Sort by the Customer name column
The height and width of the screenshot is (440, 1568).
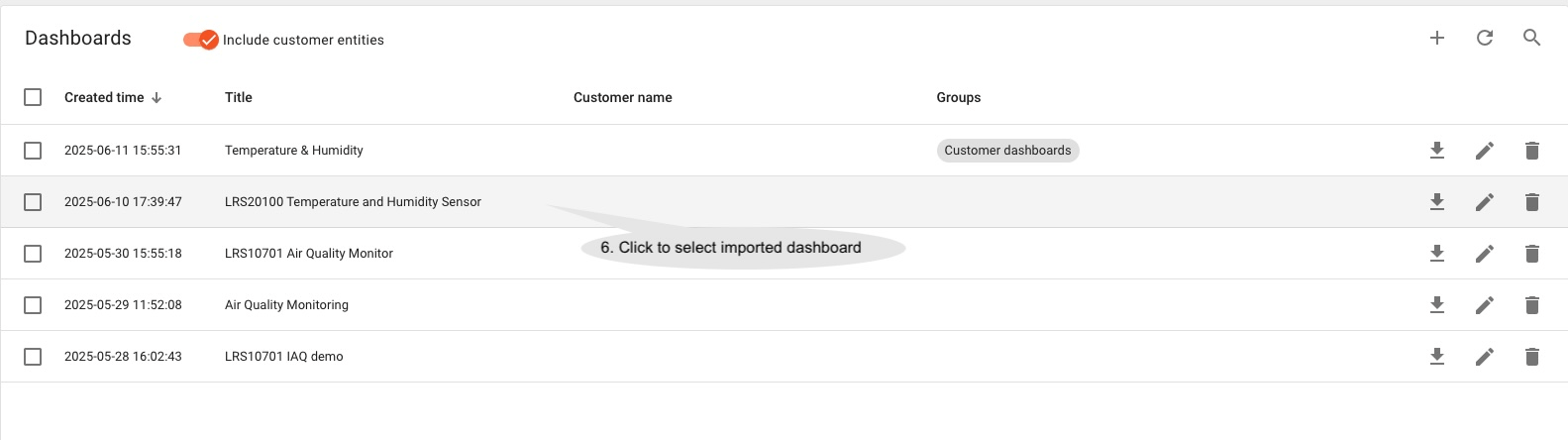622,97
